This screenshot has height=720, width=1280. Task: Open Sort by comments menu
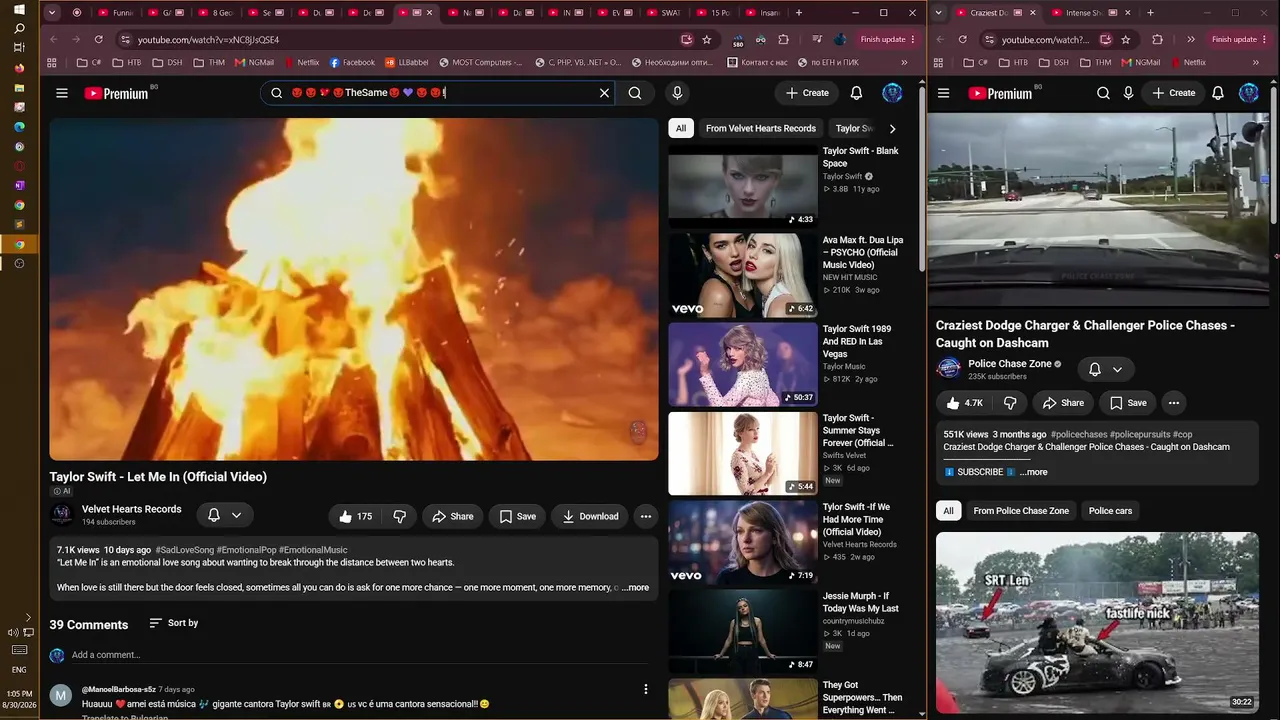(173, 623)
